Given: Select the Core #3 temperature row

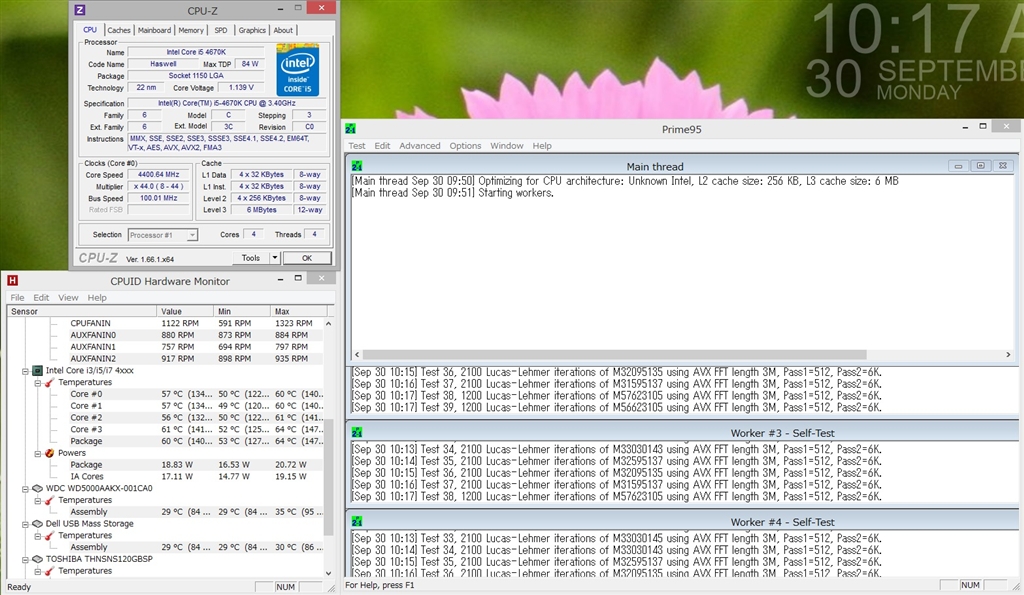Looking at the screenshot, I should 165,429.
